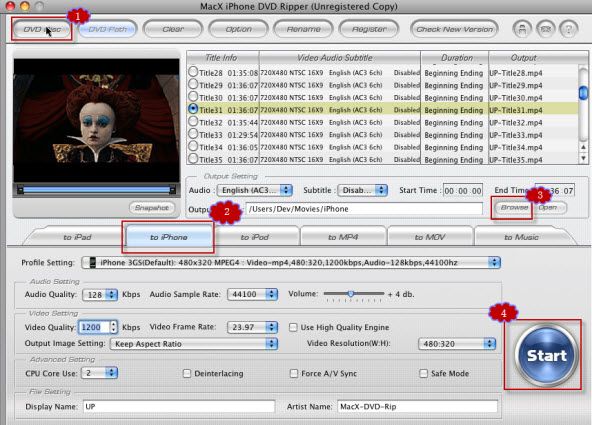Screen dimensions: 592x425
Task: Select the Title28 radio button
Action: pyautogui.click(x=193, y=71)
